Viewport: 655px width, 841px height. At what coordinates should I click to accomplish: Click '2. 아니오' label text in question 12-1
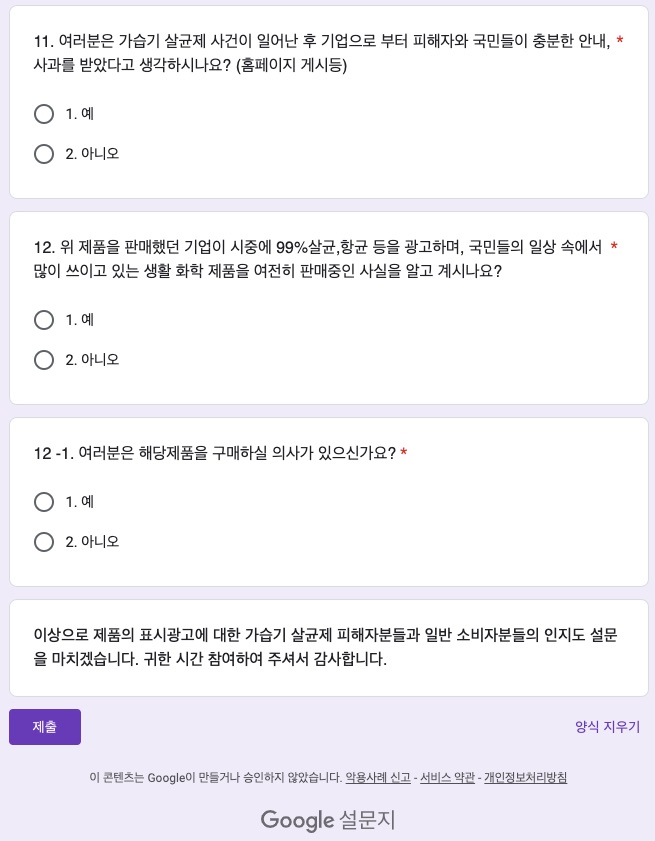pyautogui.click(x=92, y=542)
